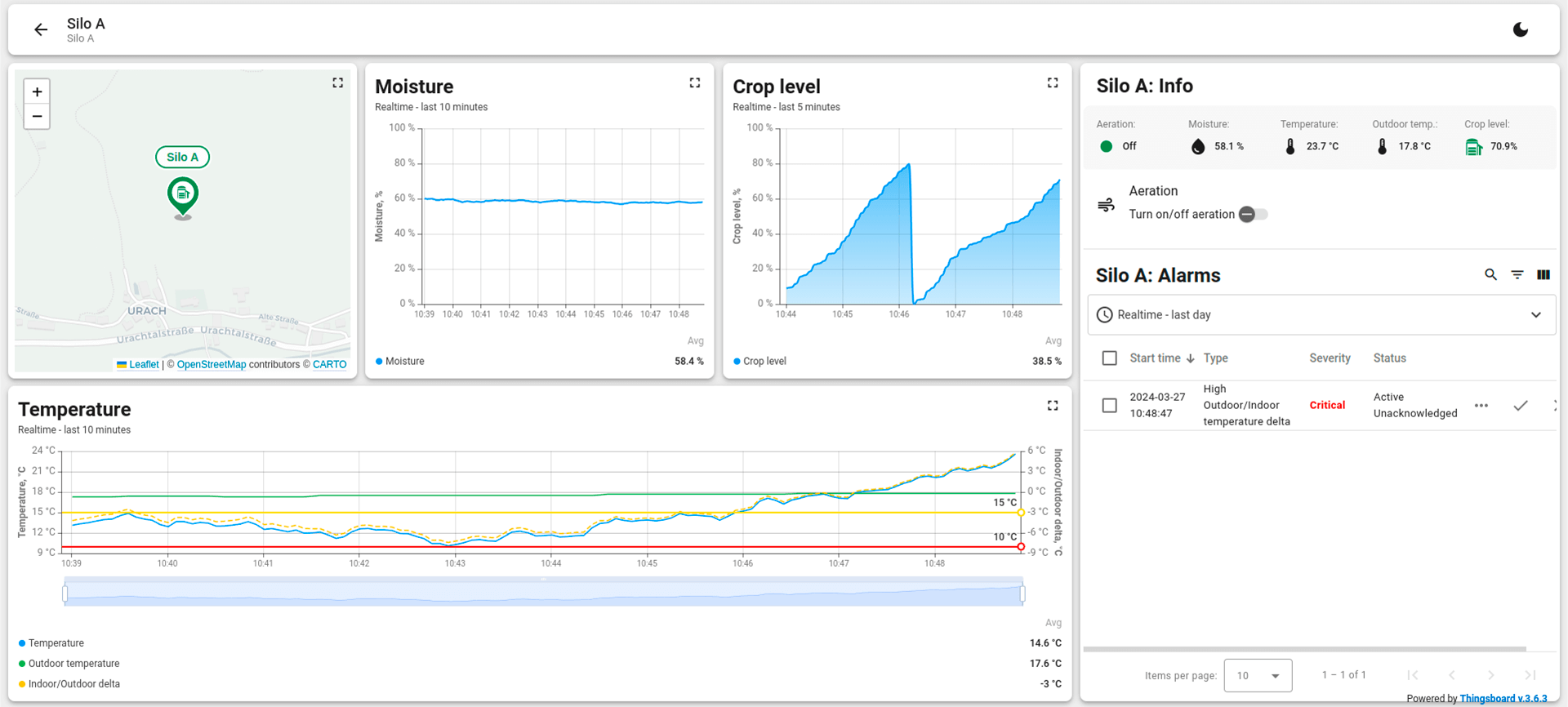This screenshot has height=707, width=1568.
Task: Open the Realtime - last day time window dropdown
Action: tap(1321, 315)
